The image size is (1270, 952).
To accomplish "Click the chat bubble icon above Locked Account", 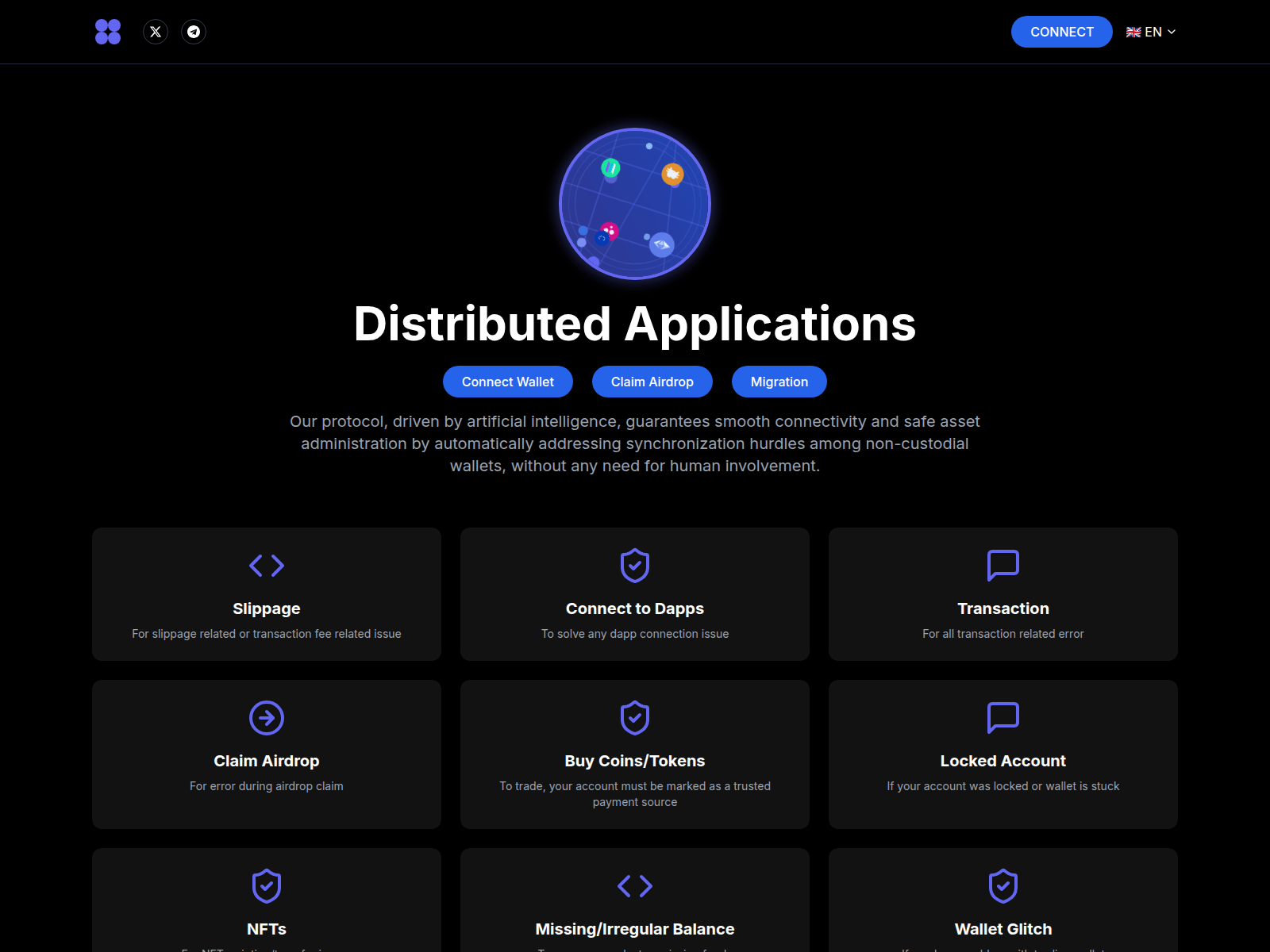I will click(1003, 718).
